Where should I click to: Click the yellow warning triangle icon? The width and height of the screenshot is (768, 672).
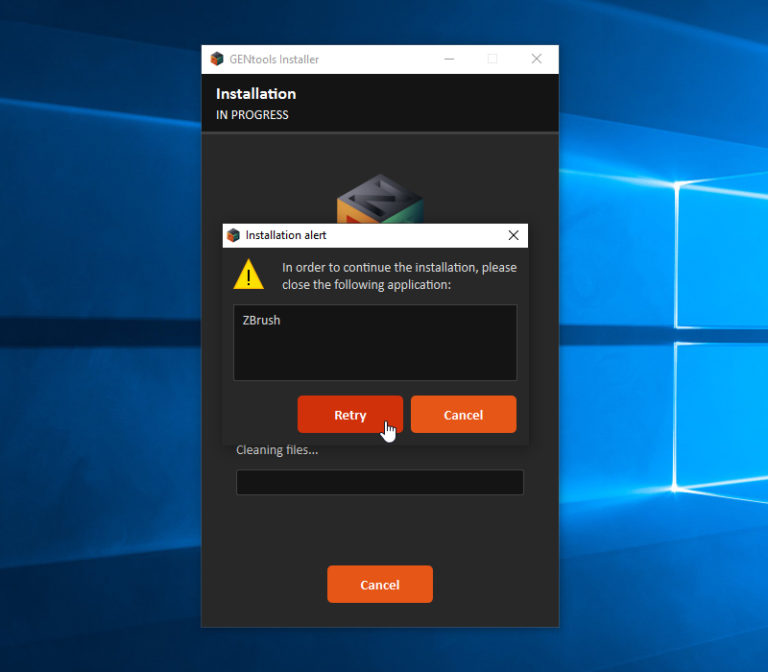click(249, 274)
